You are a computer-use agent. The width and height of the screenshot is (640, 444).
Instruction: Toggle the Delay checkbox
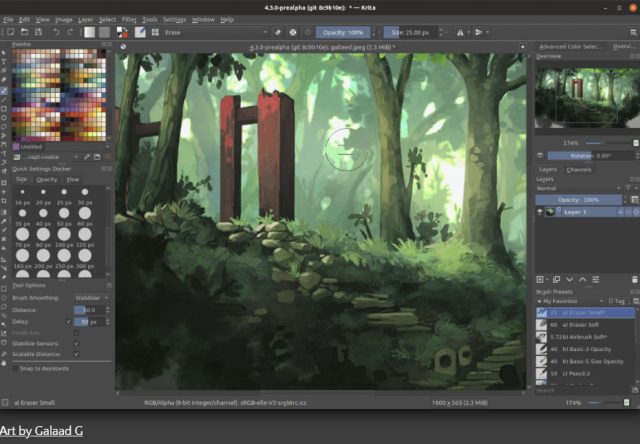pos(69,322)
